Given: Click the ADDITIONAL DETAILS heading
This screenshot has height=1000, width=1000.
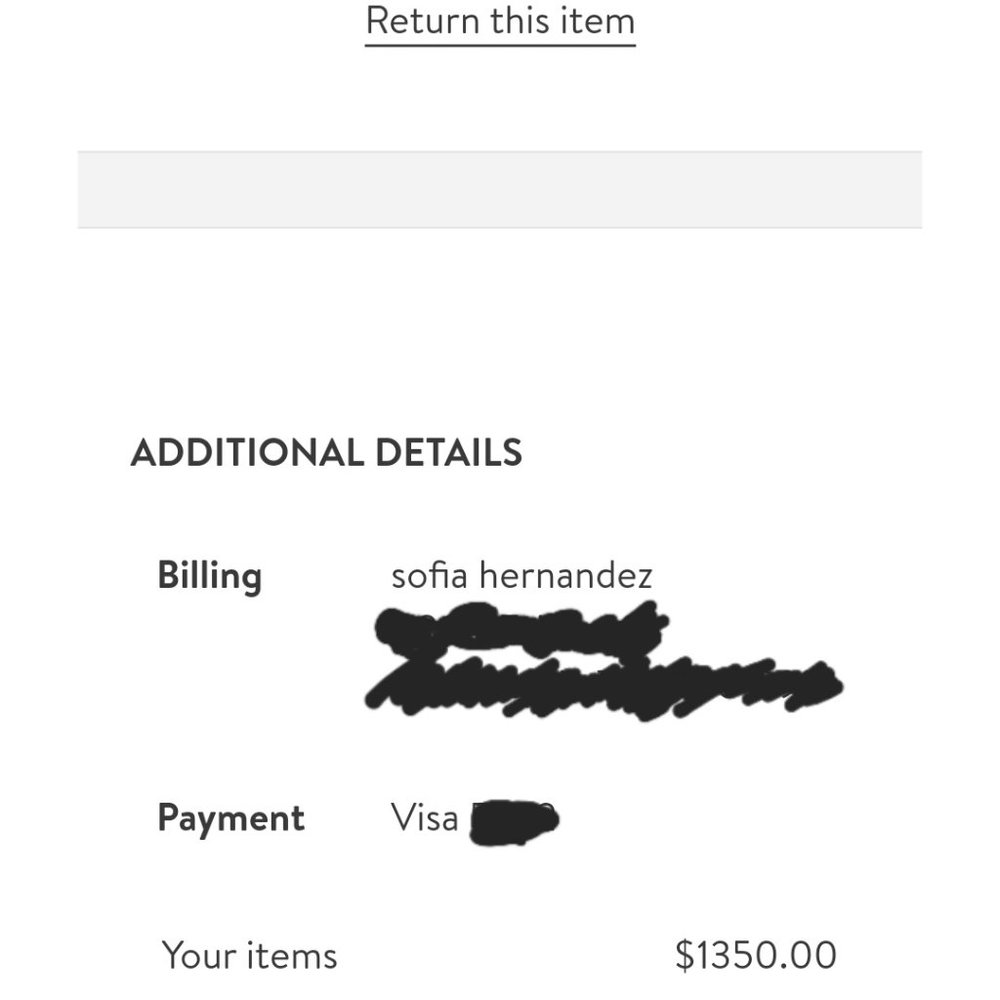Looking at the screenshot, I should click(x=326, y=453).
